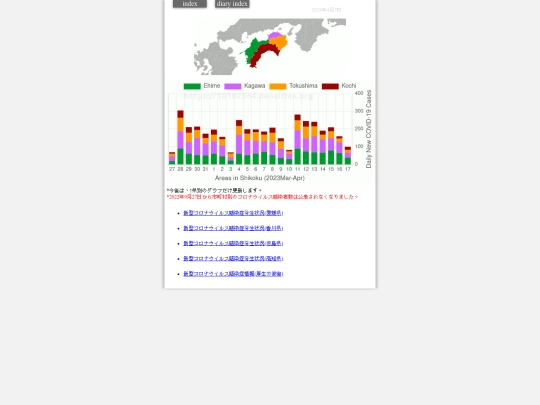Open the 厚生労働省 coronavirus information link
Screen dimensions: 540x405
(x=233, y=274)
